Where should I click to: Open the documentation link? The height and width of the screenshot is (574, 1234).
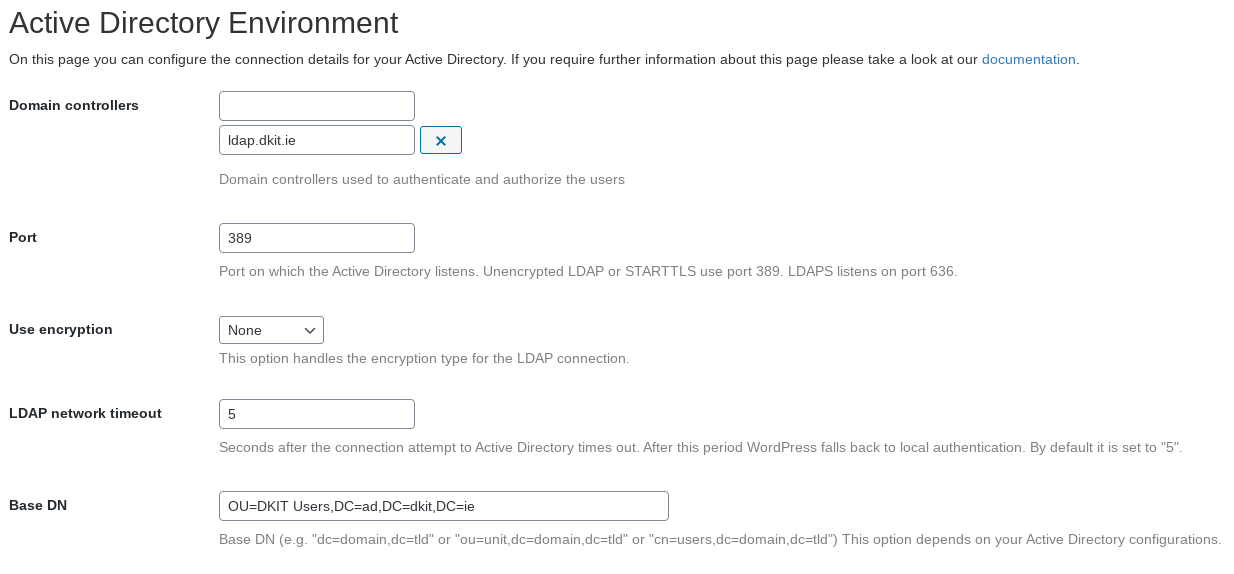click(x=1028, y=59)
